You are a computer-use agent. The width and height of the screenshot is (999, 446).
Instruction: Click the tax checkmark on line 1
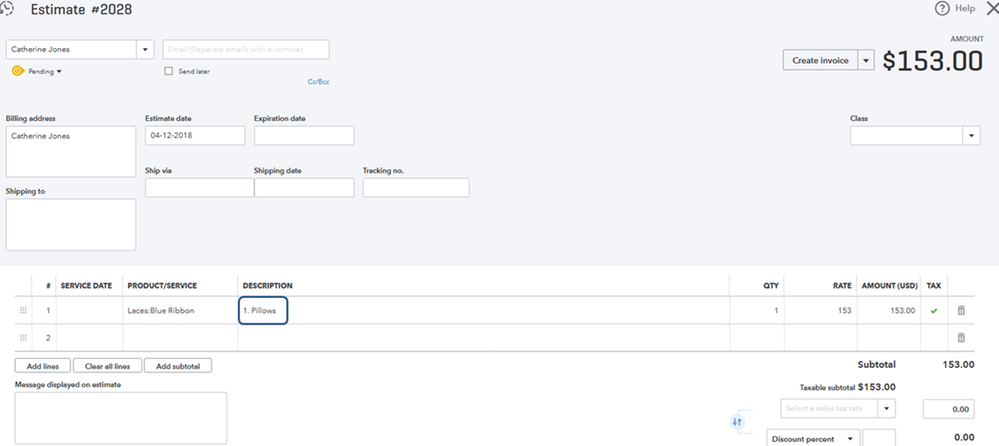(x=934, y=311)
